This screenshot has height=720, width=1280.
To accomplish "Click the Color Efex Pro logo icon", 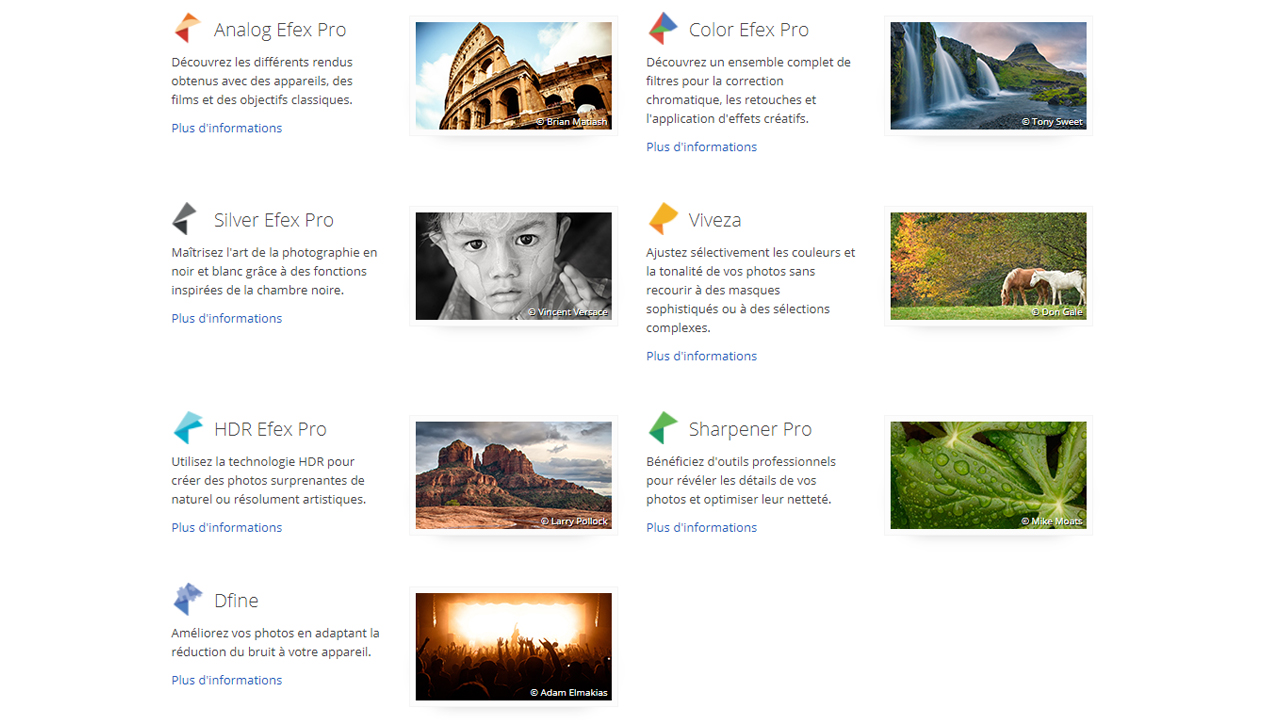I will pos(662,28).
